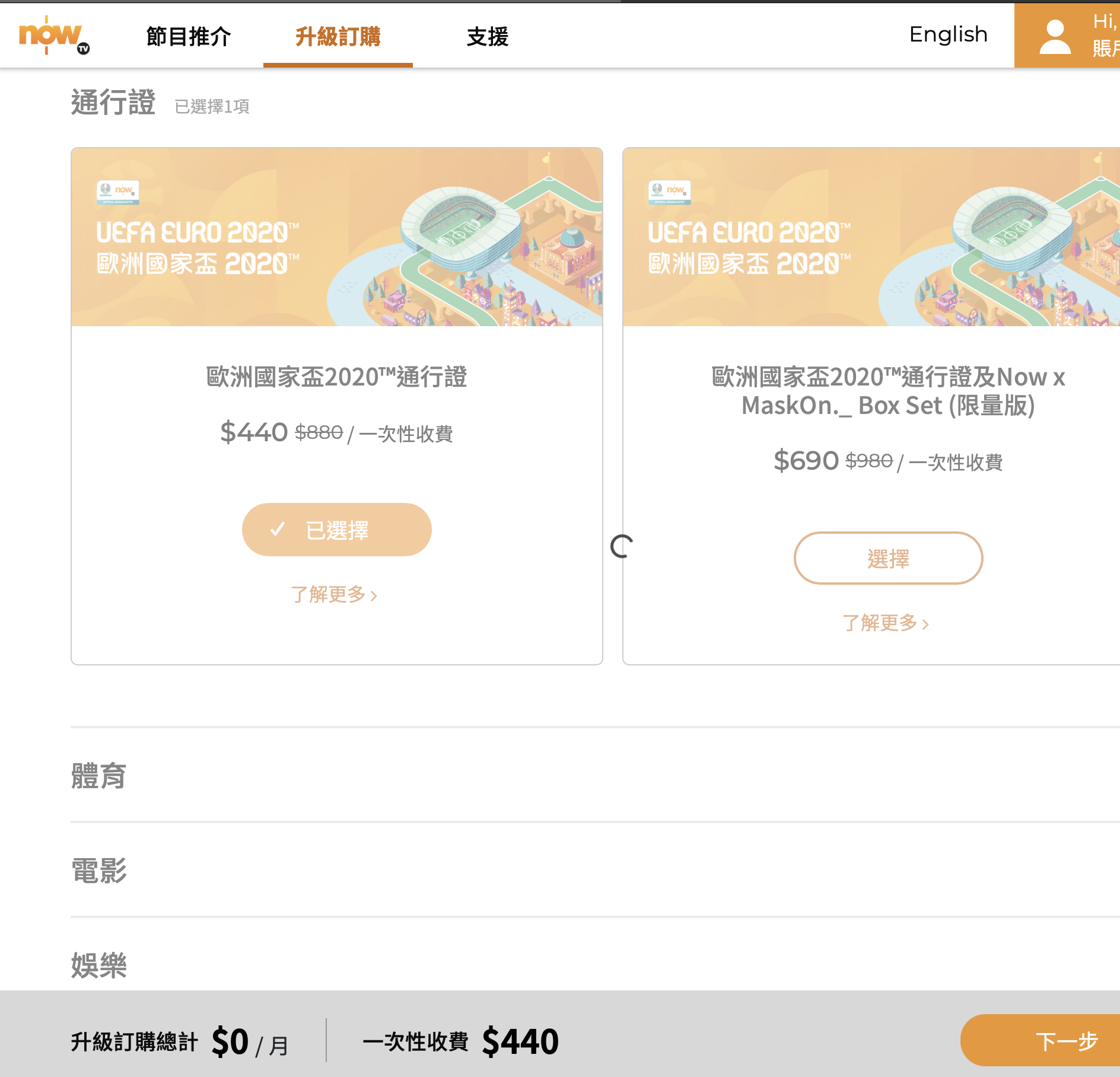
Task: Click the small Now logo badge on Box Set card
Action: point(670,192)
